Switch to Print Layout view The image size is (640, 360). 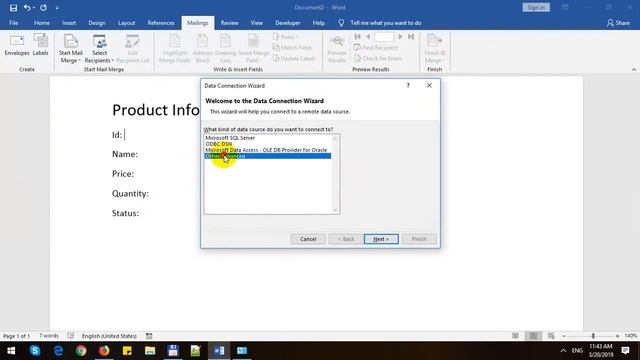coord(533,336)
